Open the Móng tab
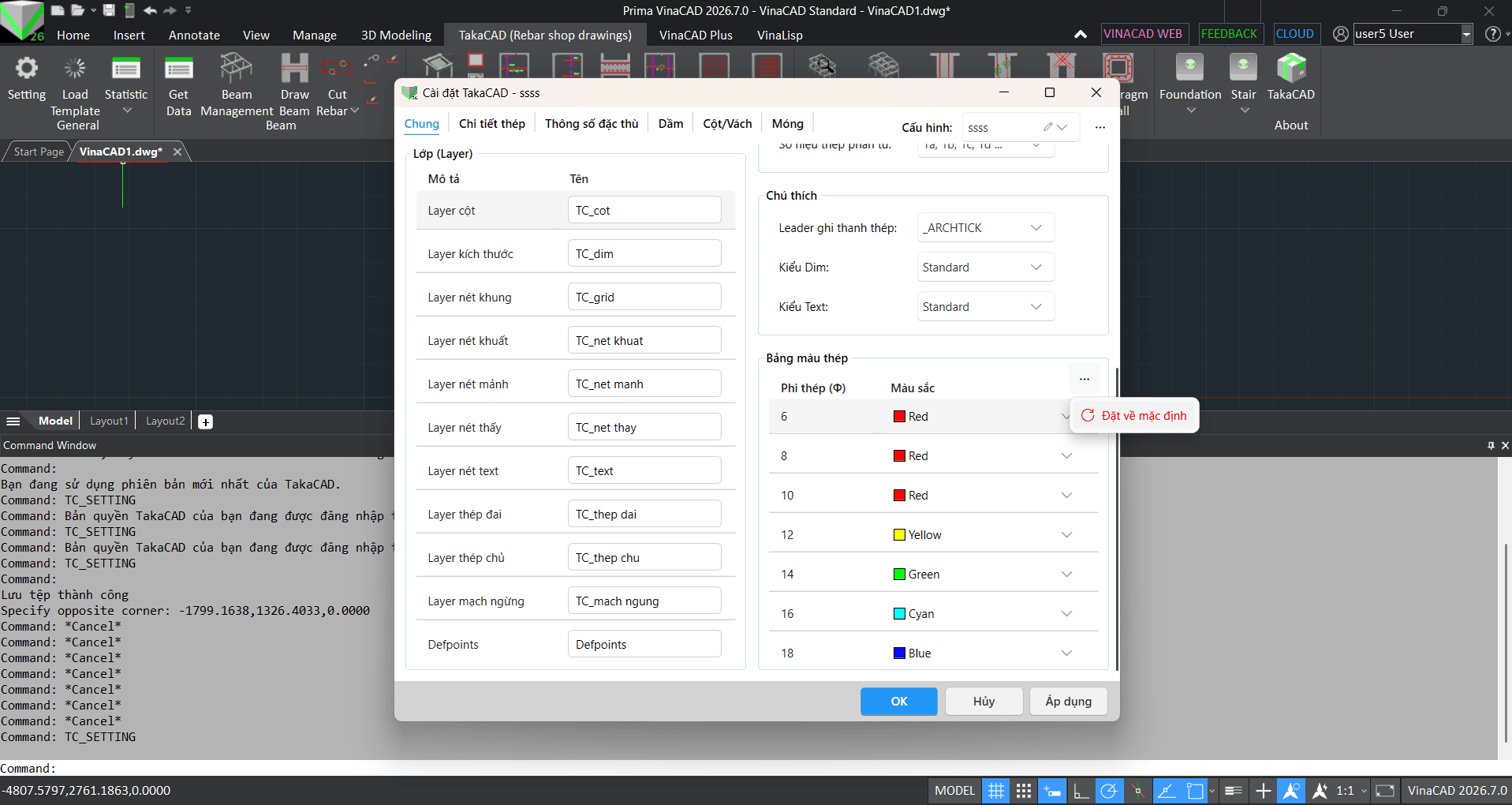The width and height of the screenshot is (1512, 805). coord(787,124)
